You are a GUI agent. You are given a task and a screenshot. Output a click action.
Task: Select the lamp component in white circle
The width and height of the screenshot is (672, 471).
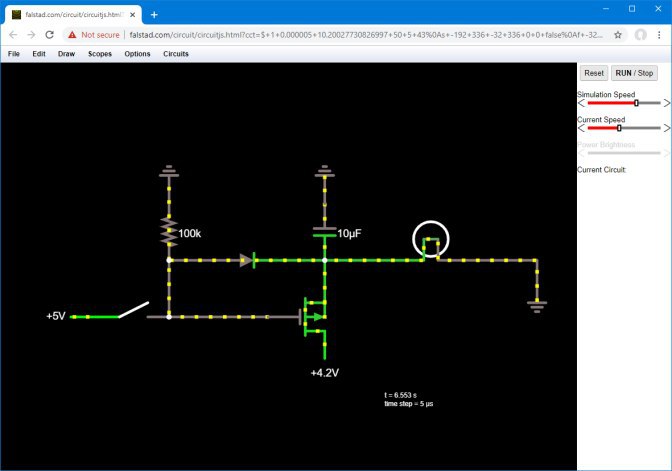tap(431, 240)
